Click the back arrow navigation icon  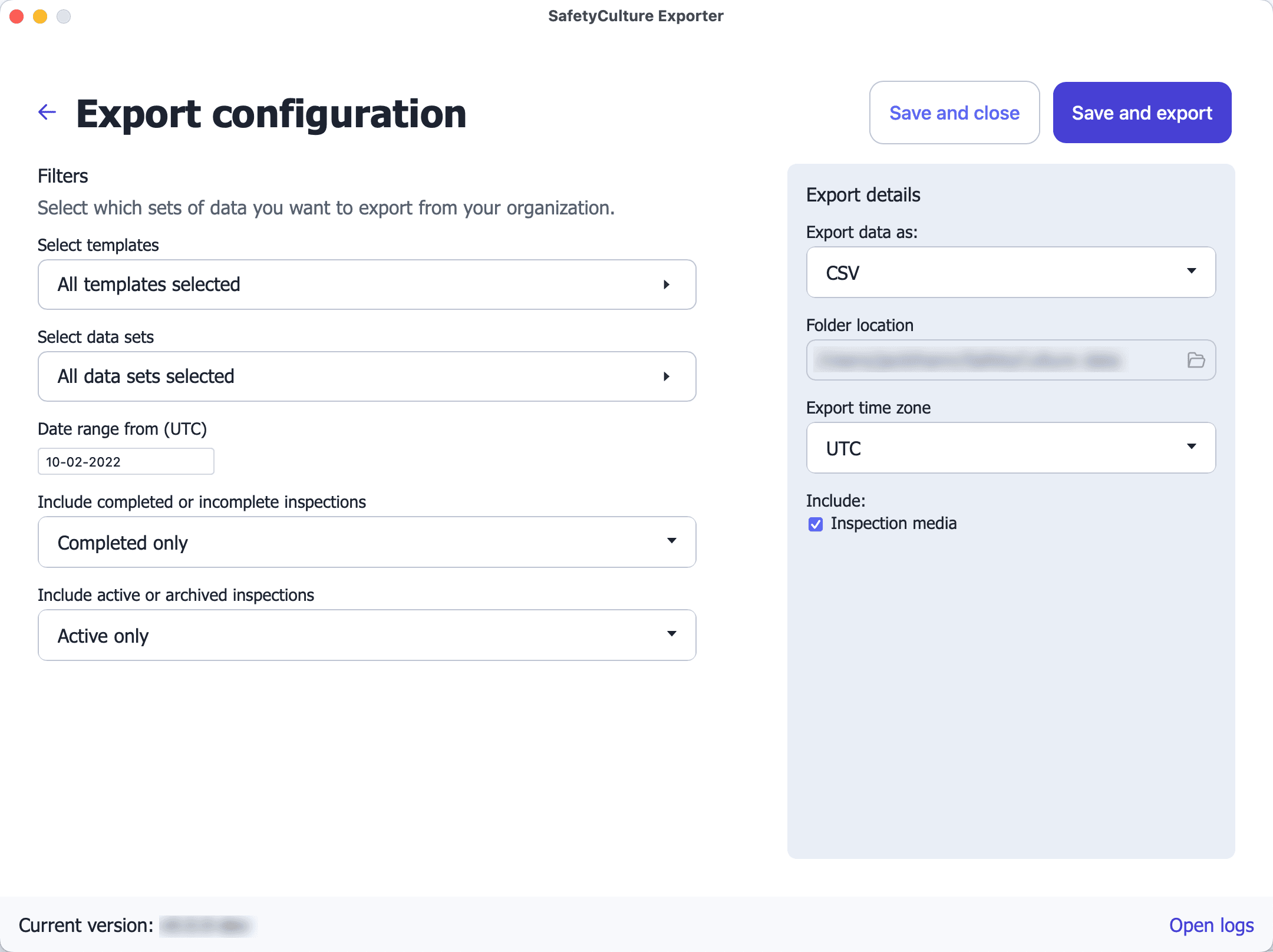tap(47, 112)
